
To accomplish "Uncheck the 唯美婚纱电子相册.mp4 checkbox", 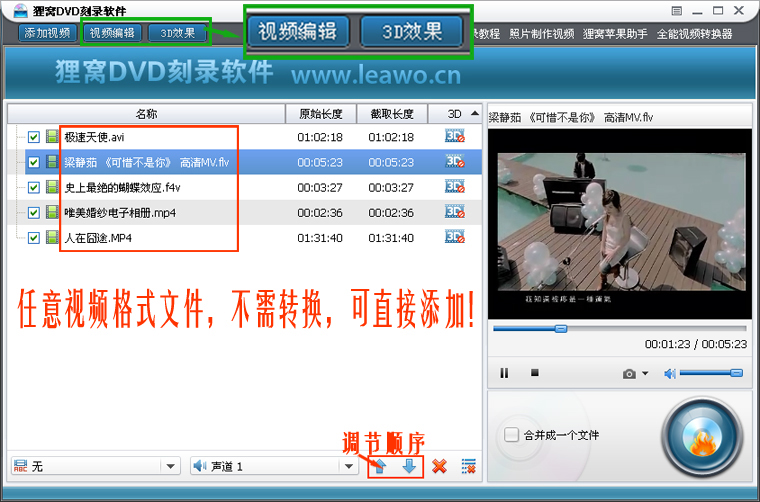I will (x=33, y=213).
